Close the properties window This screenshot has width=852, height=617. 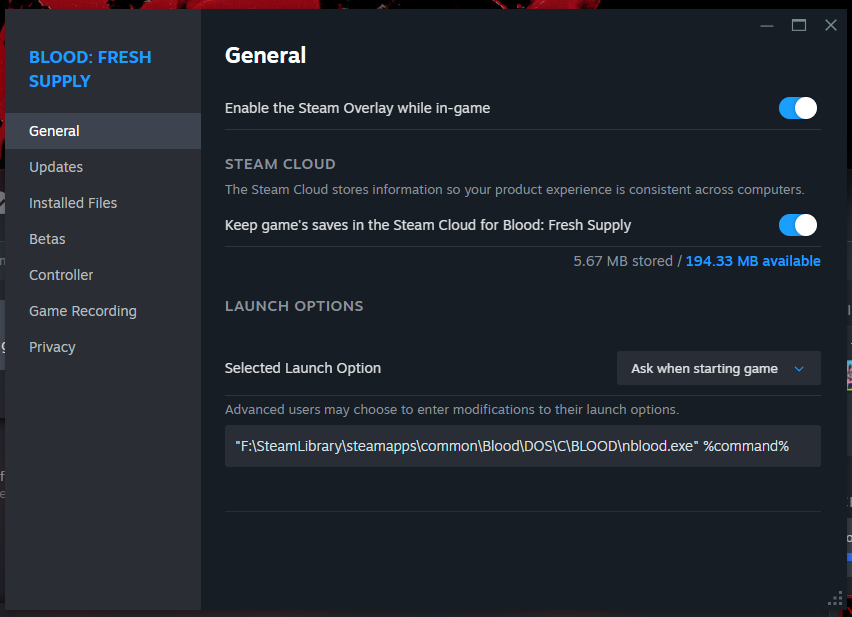tap(830, 25)
